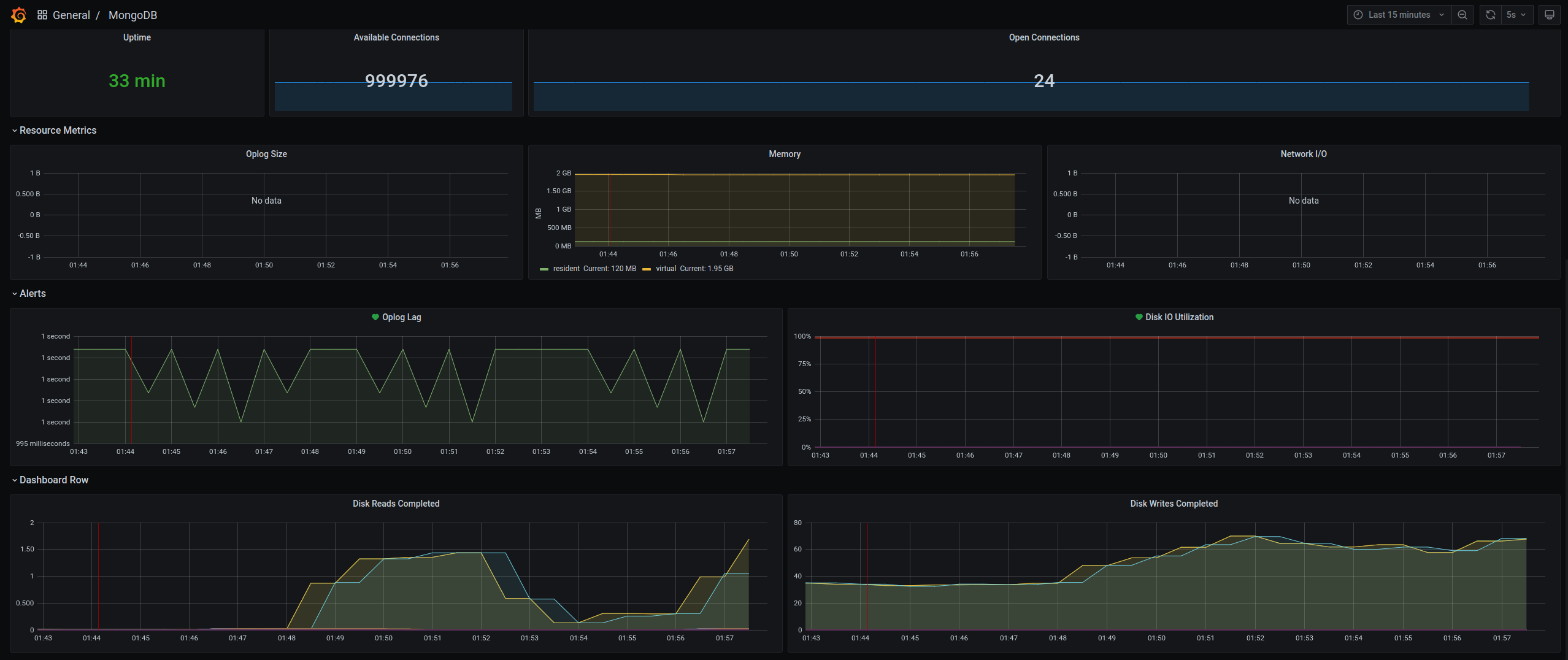Zoom out the time range
This screenshot has height=660, width=1568.
1462,15
